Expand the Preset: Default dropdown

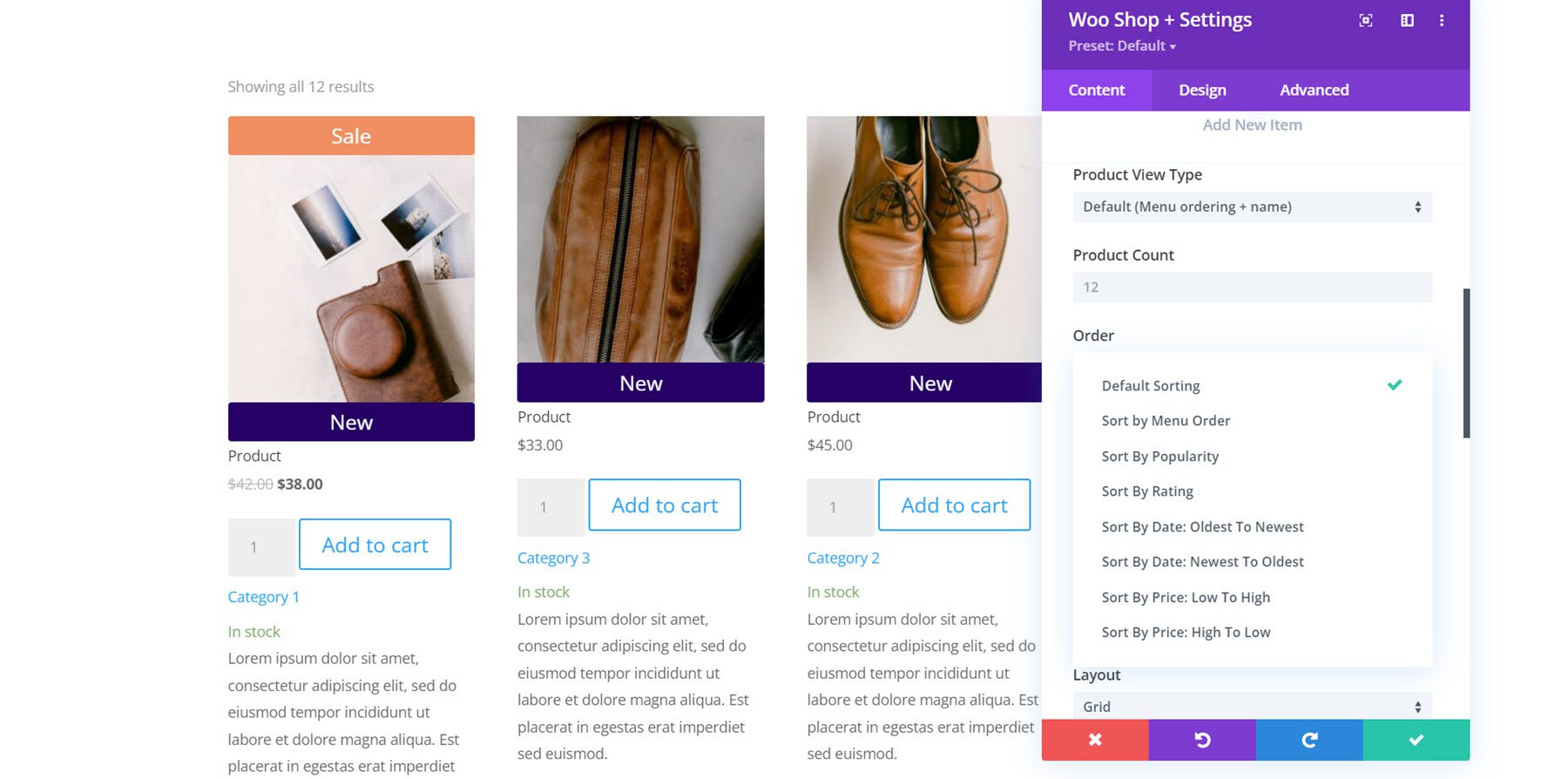[1122, 45]
